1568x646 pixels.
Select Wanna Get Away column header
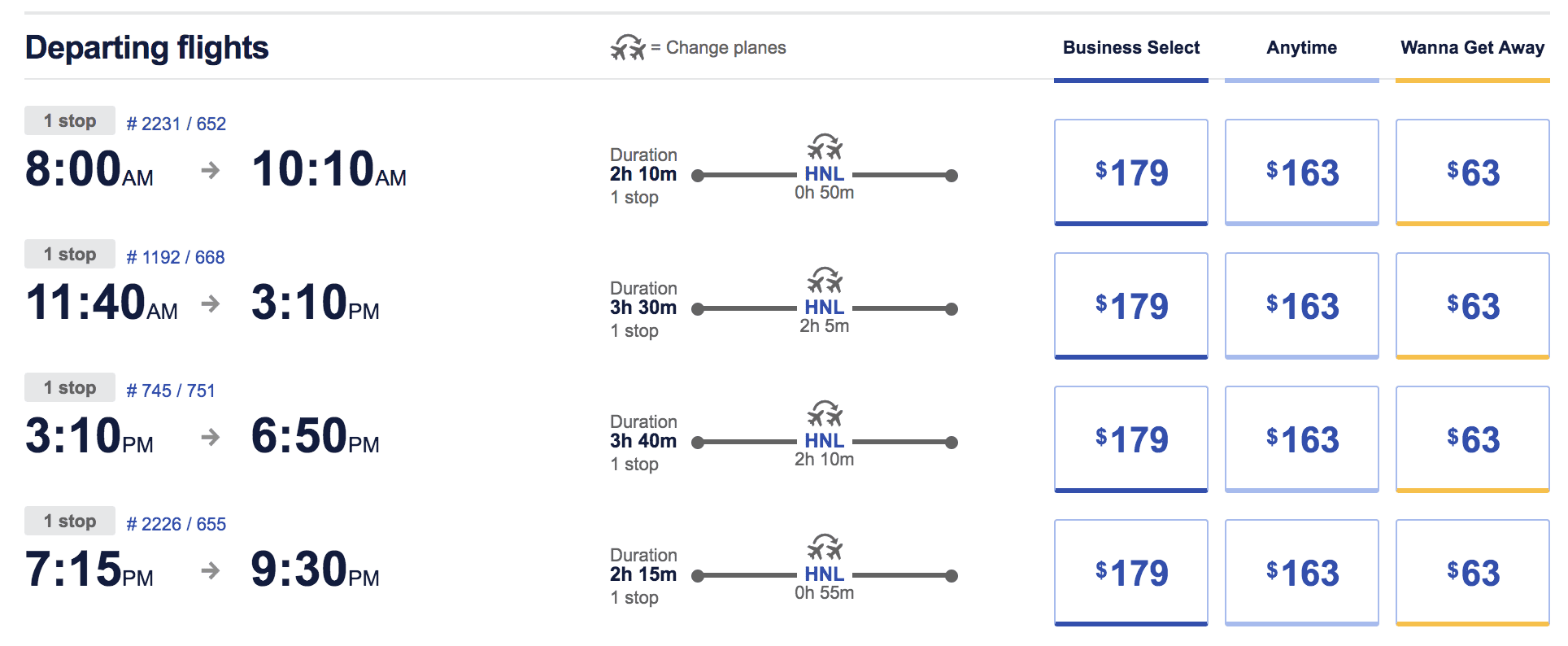1472,48
